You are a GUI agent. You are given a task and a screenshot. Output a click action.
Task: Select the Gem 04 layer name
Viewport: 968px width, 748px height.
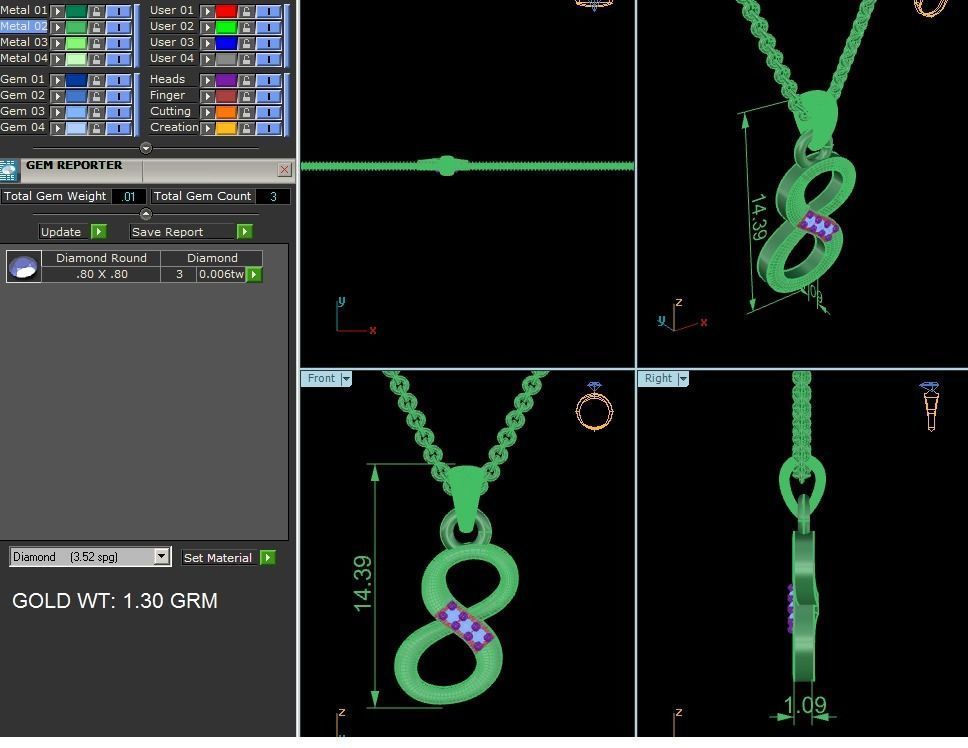pyautogui.click(x=23, y=127)
